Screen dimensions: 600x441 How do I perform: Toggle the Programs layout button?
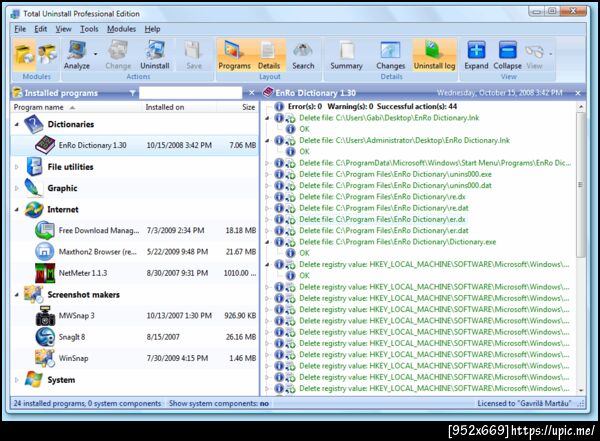[x=235, y=55]
